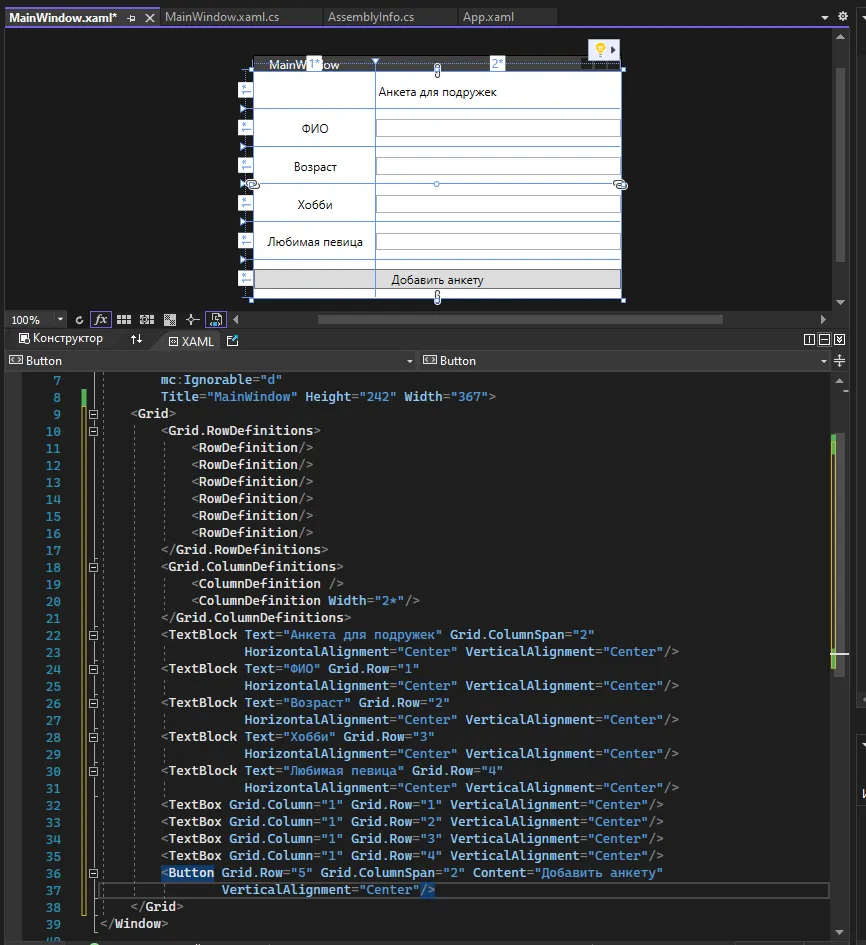Click the designer horizontal scrollbar thumb
The image size is (866, 945).
520,319
